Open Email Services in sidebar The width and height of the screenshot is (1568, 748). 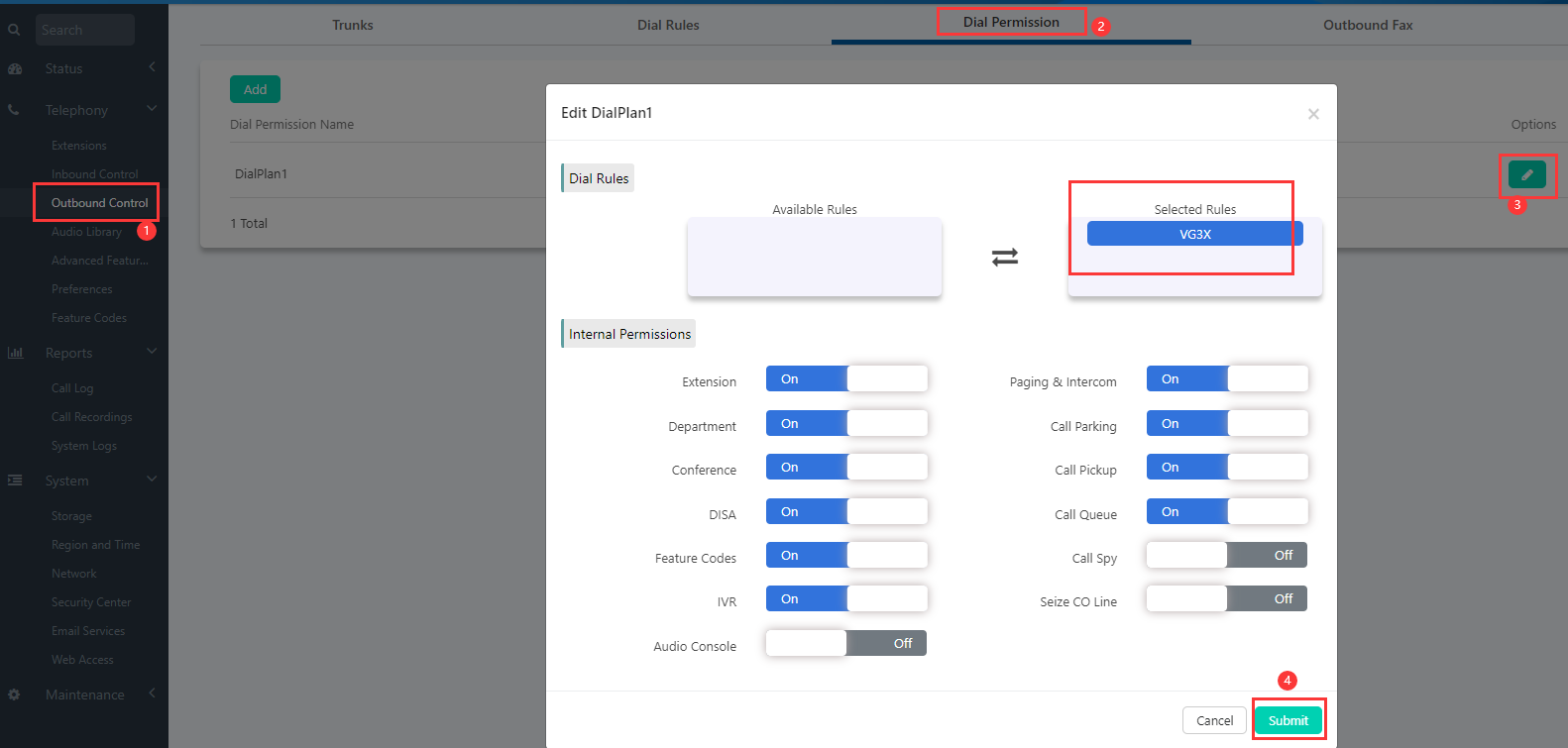coord(88,631)
